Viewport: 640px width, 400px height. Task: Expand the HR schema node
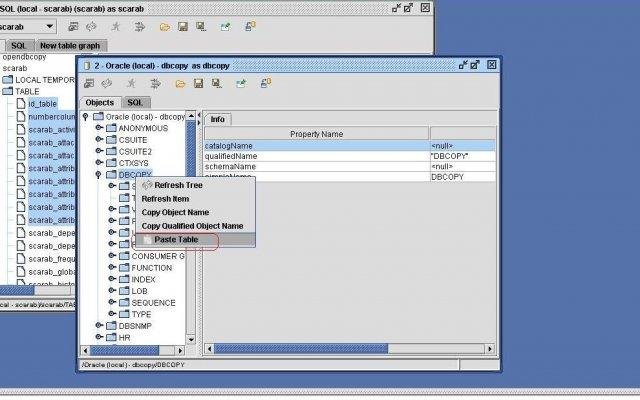(x=98, y=337)
